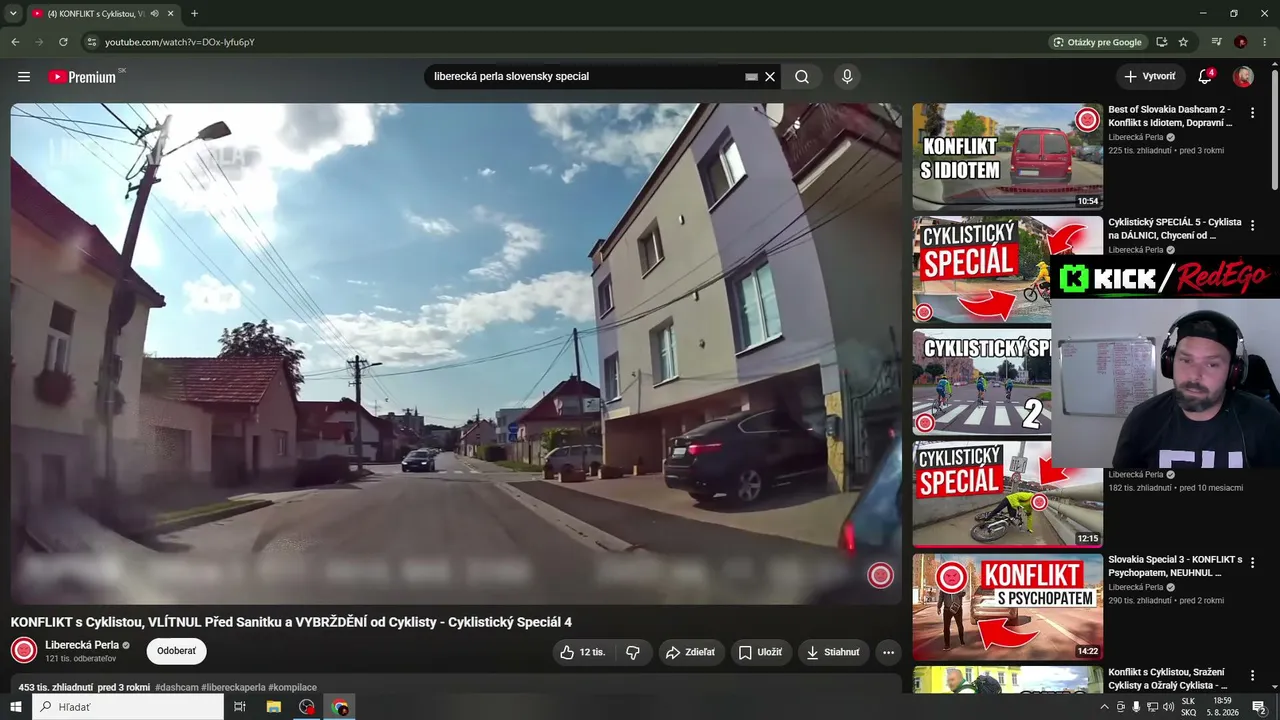Go back in browser history
The height and width of the screenshot is (720, 1280).
(x=15, y=42)
